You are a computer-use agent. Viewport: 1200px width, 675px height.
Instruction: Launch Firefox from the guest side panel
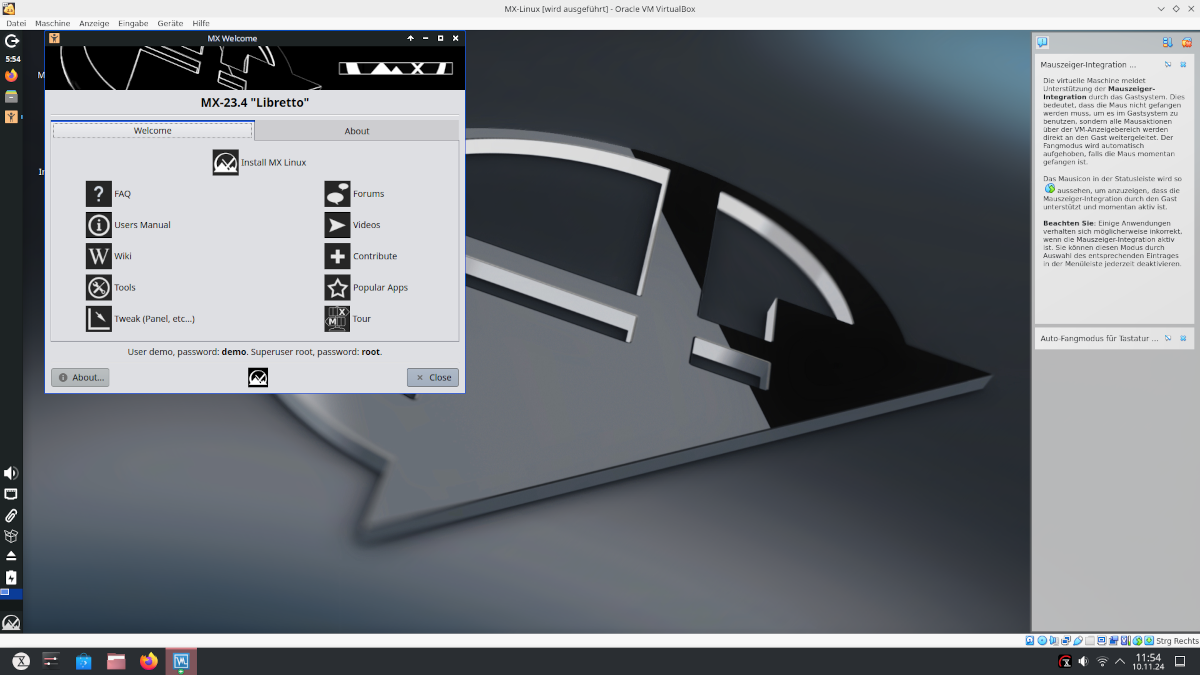(12, 76)
